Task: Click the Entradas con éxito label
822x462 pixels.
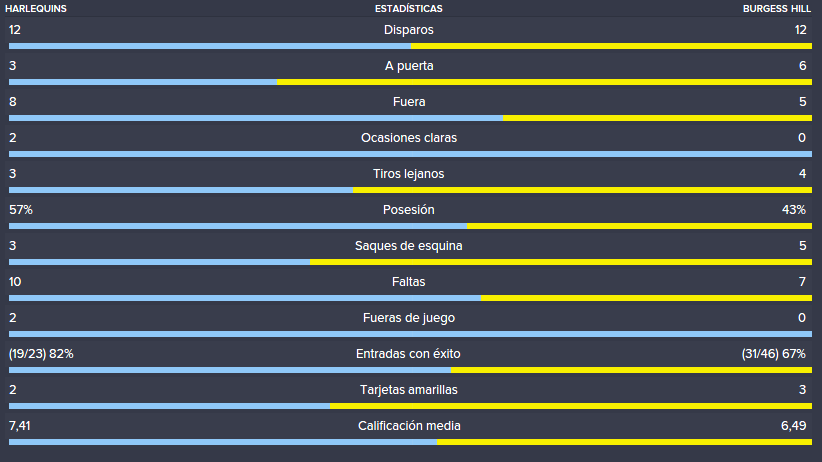Action: [408, 354]
